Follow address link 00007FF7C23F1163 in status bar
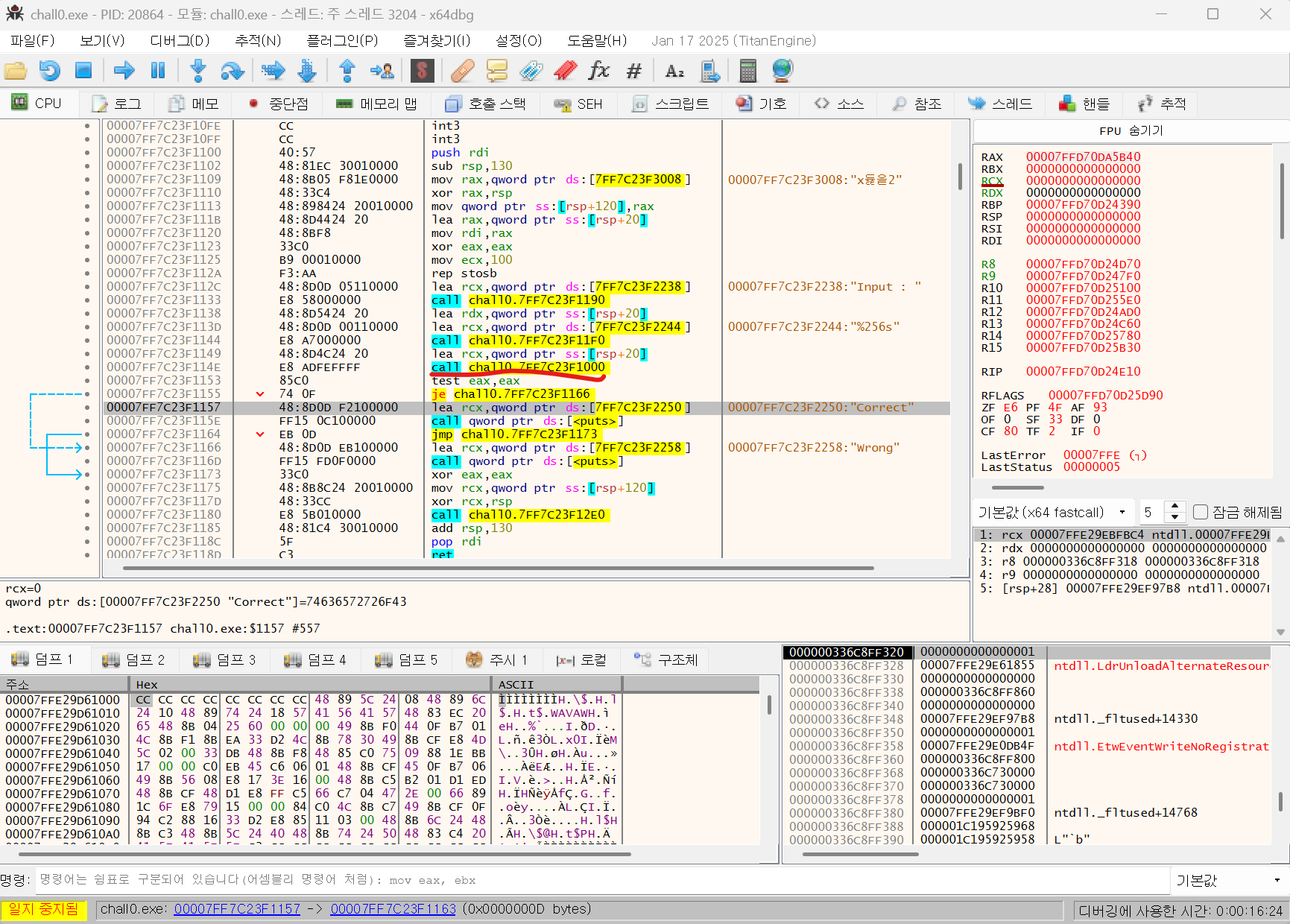This screenshot has width=1290, height=924. pyautogui.click(x=393, y=909)
